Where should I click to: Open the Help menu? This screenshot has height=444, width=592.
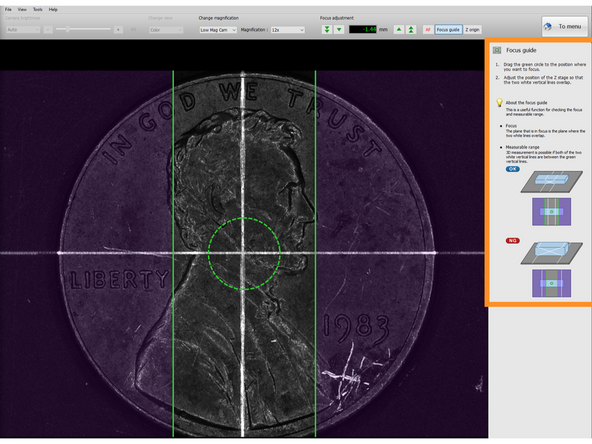53,9
